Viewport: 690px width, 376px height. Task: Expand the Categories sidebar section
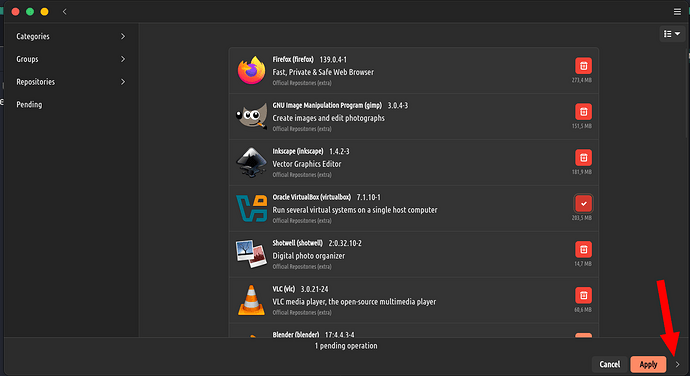click(70, 37)
